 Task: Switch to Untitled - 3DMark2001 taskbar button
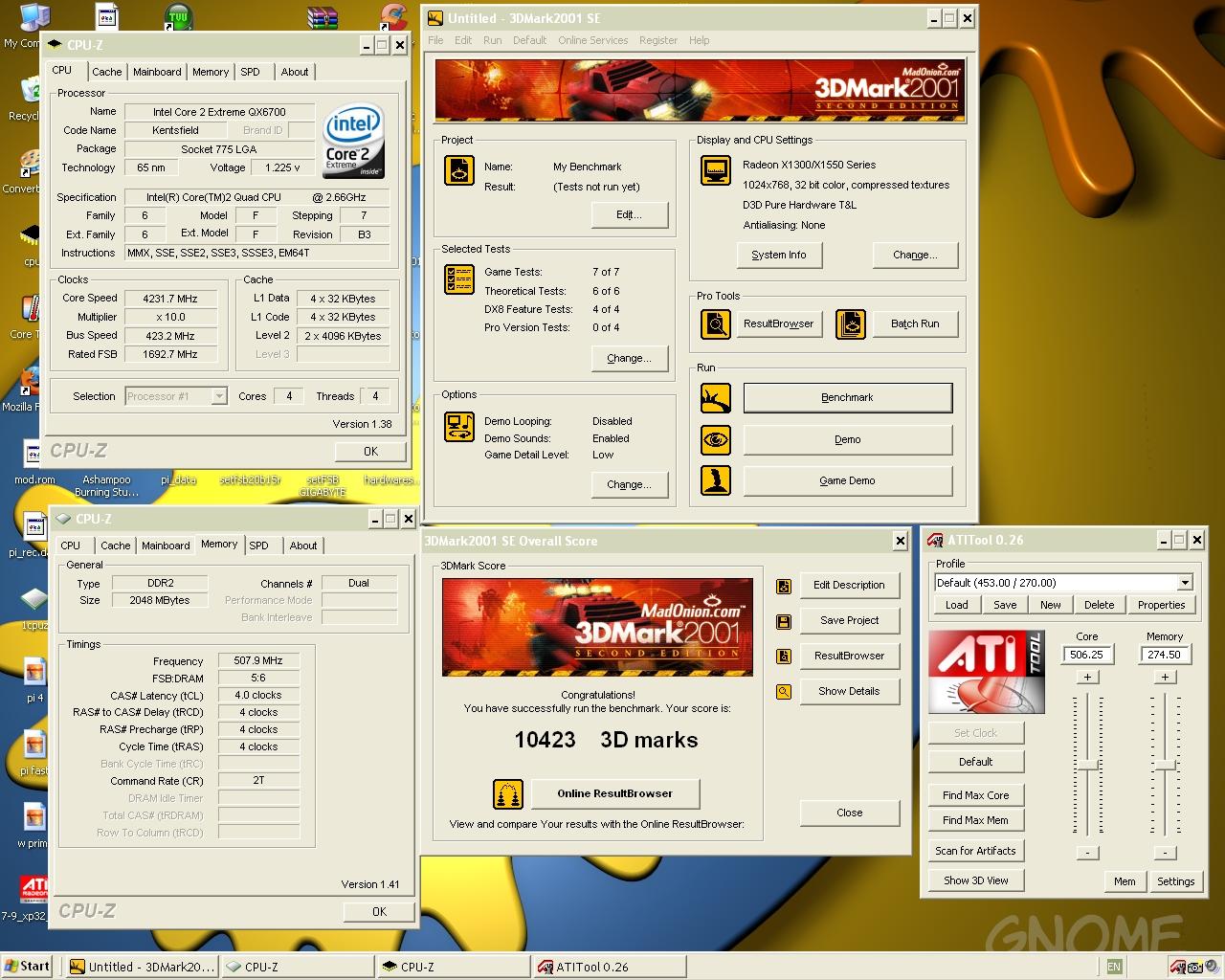pos(143,967)
